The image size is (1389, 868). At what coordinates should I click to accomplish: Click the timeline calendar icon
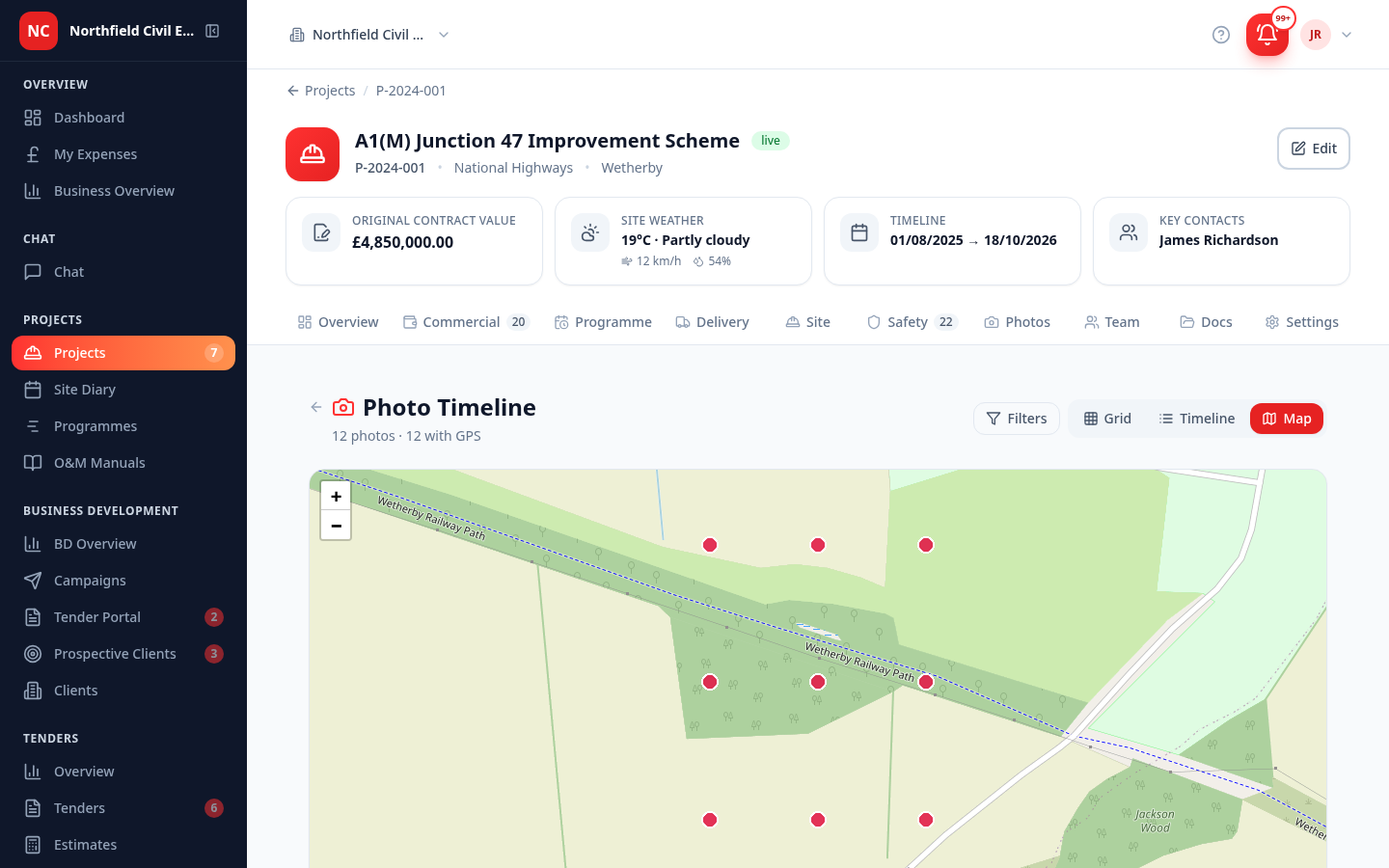(x=859, y=232)
